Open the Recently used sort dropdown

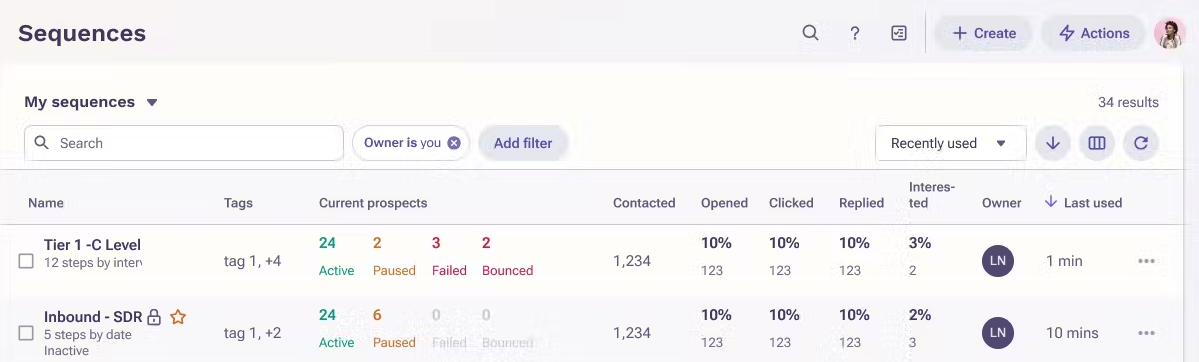[x=950, y=143]
